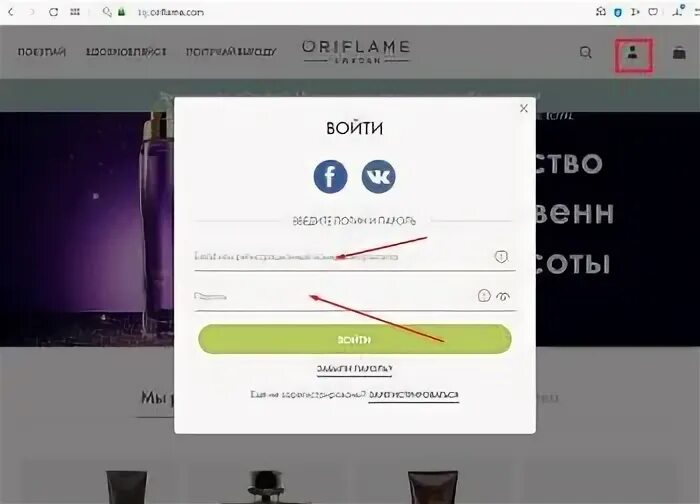Open the Oriflame logo homepage link
The image size is (700, 504).
coord(356,52)
